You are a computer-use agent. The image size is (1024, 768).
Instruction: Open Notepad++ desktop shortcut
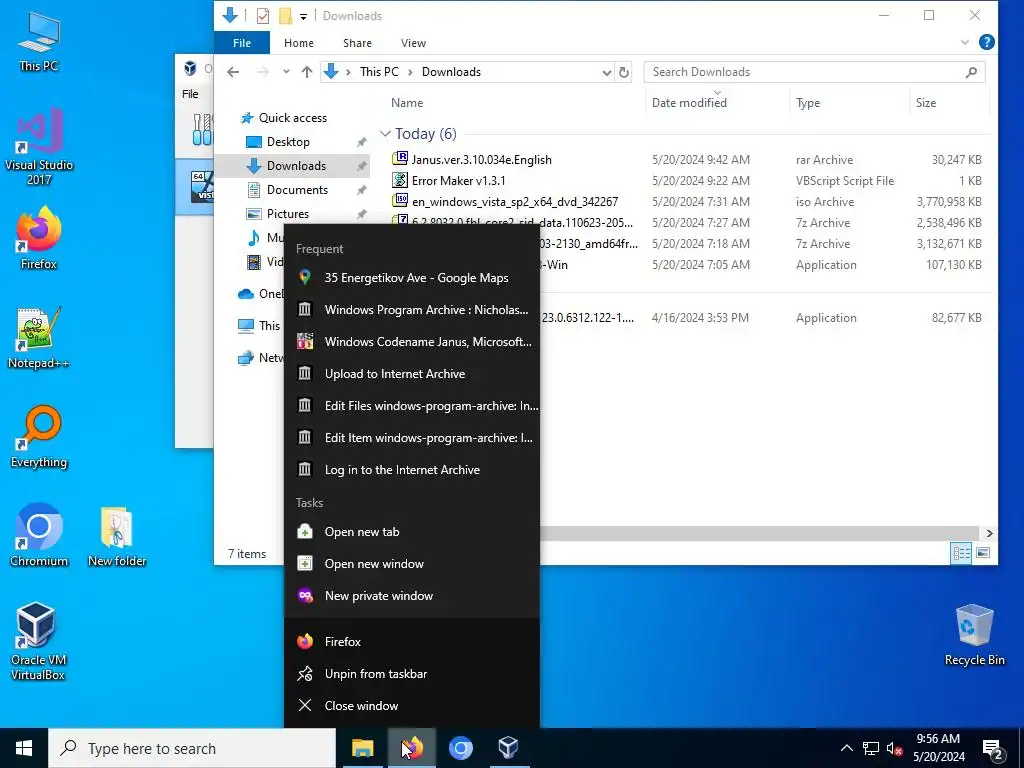39,338
